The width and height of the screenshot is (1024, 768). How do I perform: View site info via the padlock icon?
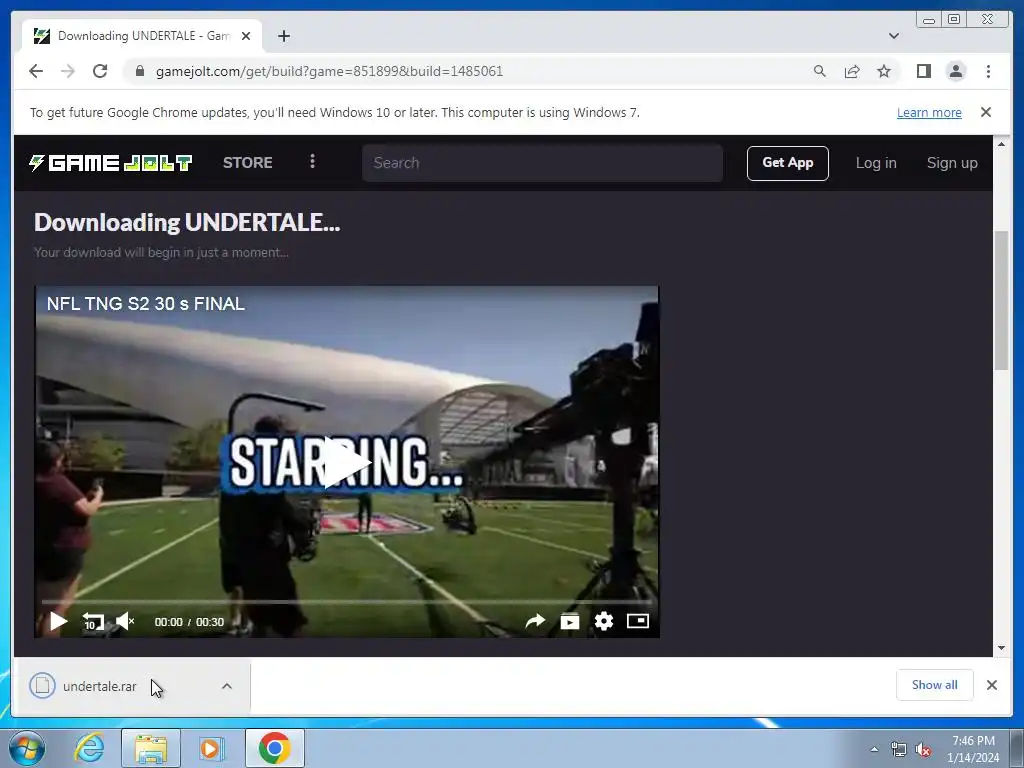pos(140,71)
